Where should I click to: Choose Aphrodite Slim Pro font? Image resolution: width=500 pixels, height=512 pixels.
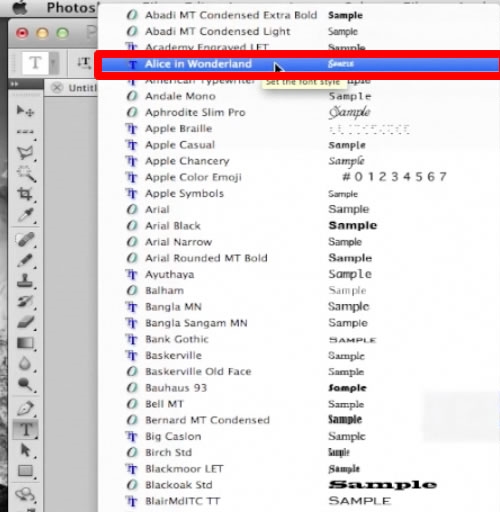point(195,112)
